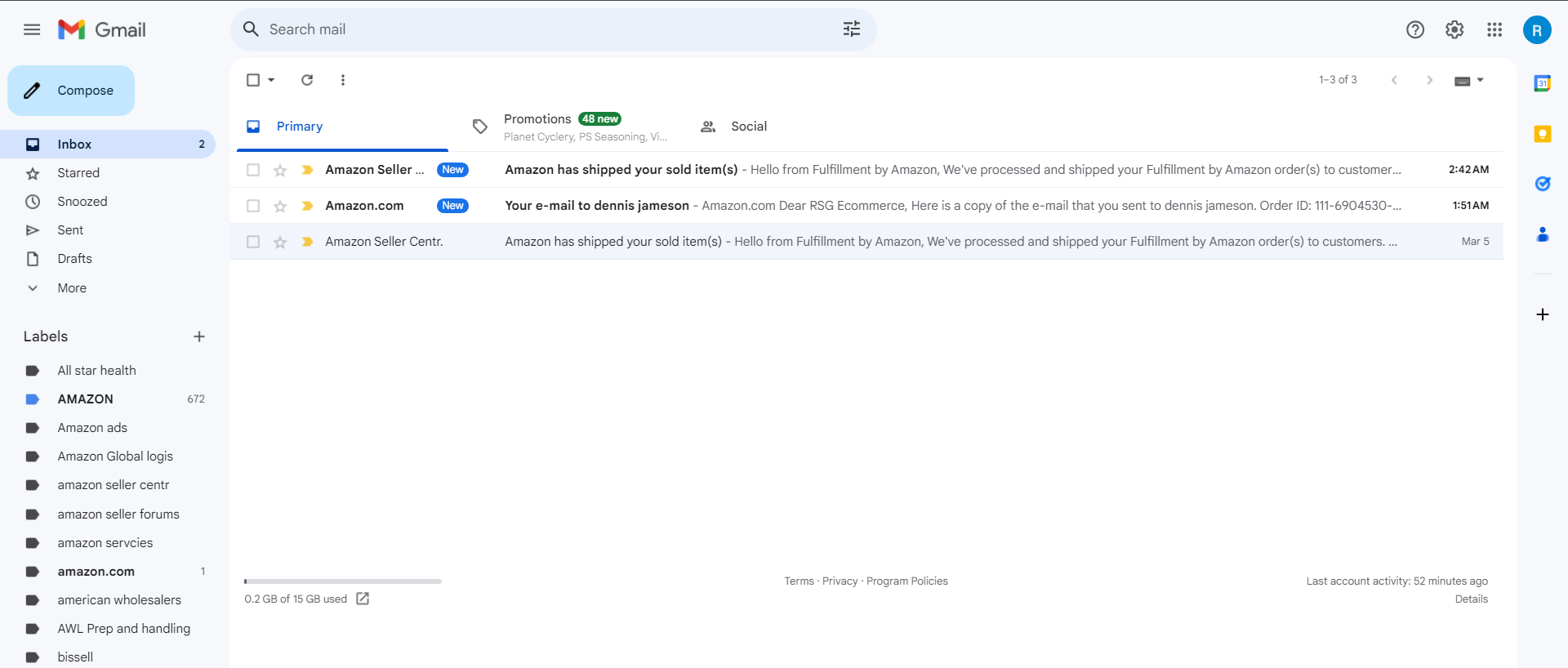
Task: Click into the Search mail field
Action: click(553, 29)
